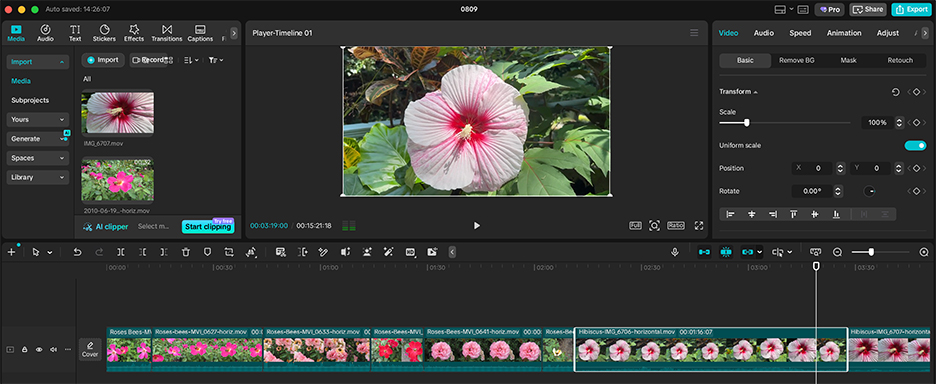Zoom out the timeline with minus magnifier

click(837, 252)
